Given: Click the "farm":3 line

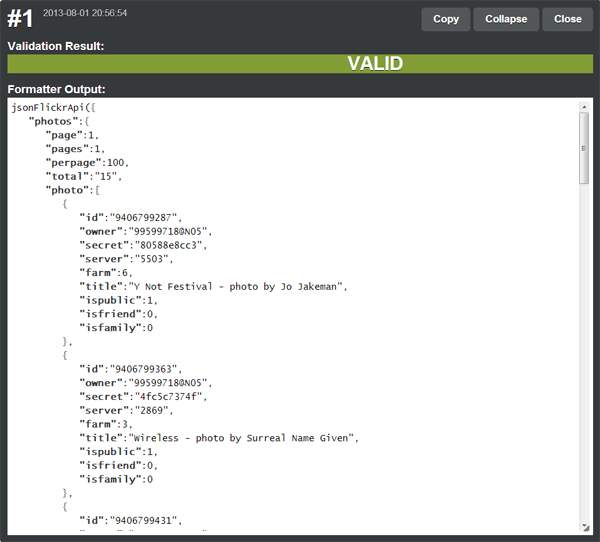Looking at the screenshot, I should [106, 424].
